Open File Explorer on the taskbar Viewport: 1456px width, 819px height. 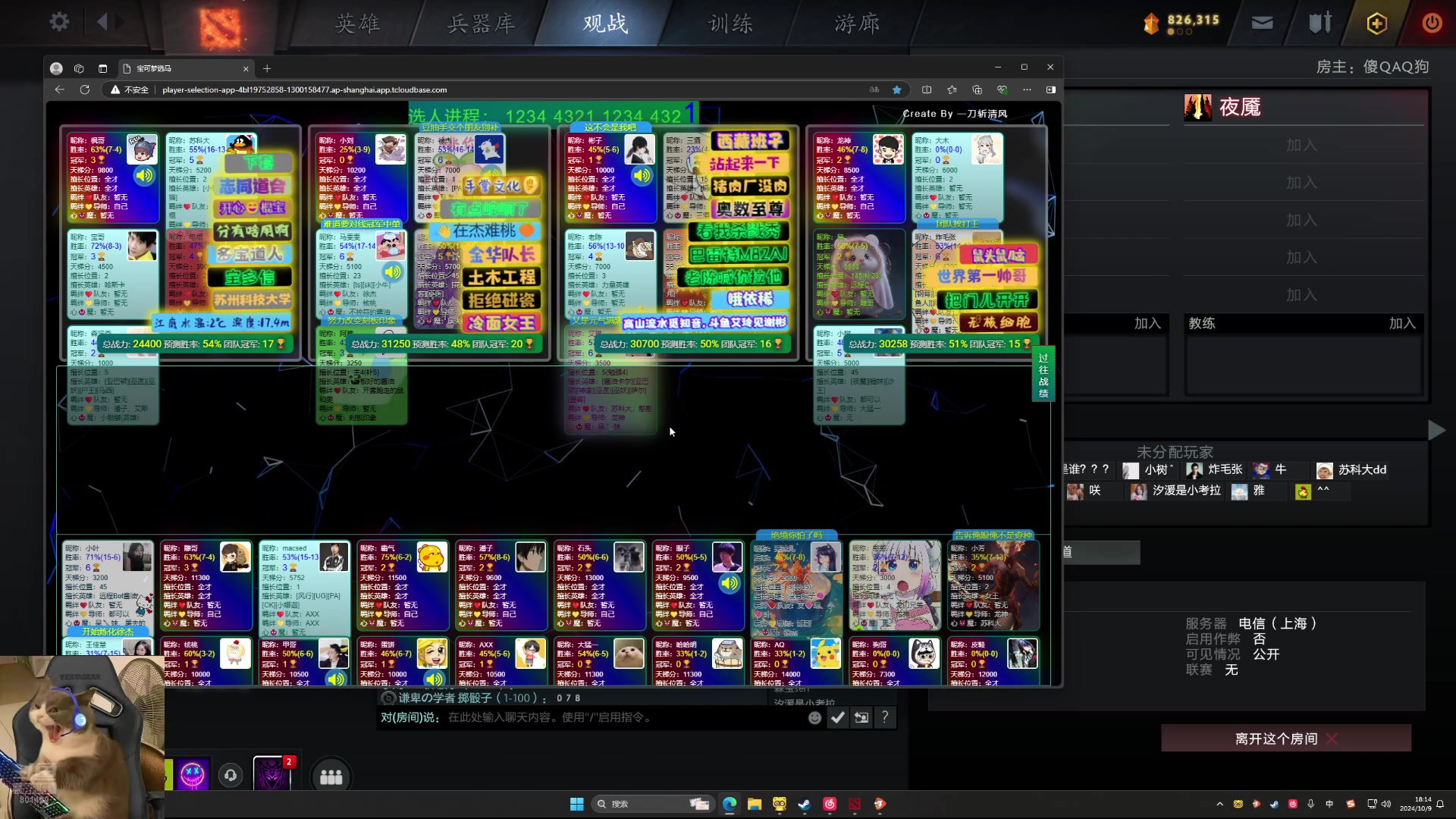[x=754, y=804]
